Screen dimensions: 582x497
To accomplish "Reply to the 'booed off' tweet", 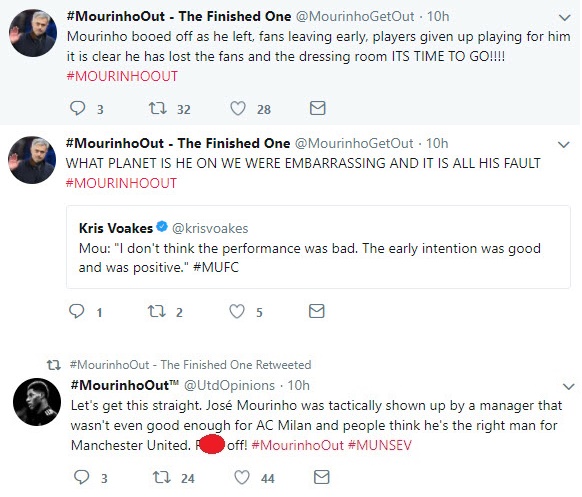I will [x=78, y=108].
